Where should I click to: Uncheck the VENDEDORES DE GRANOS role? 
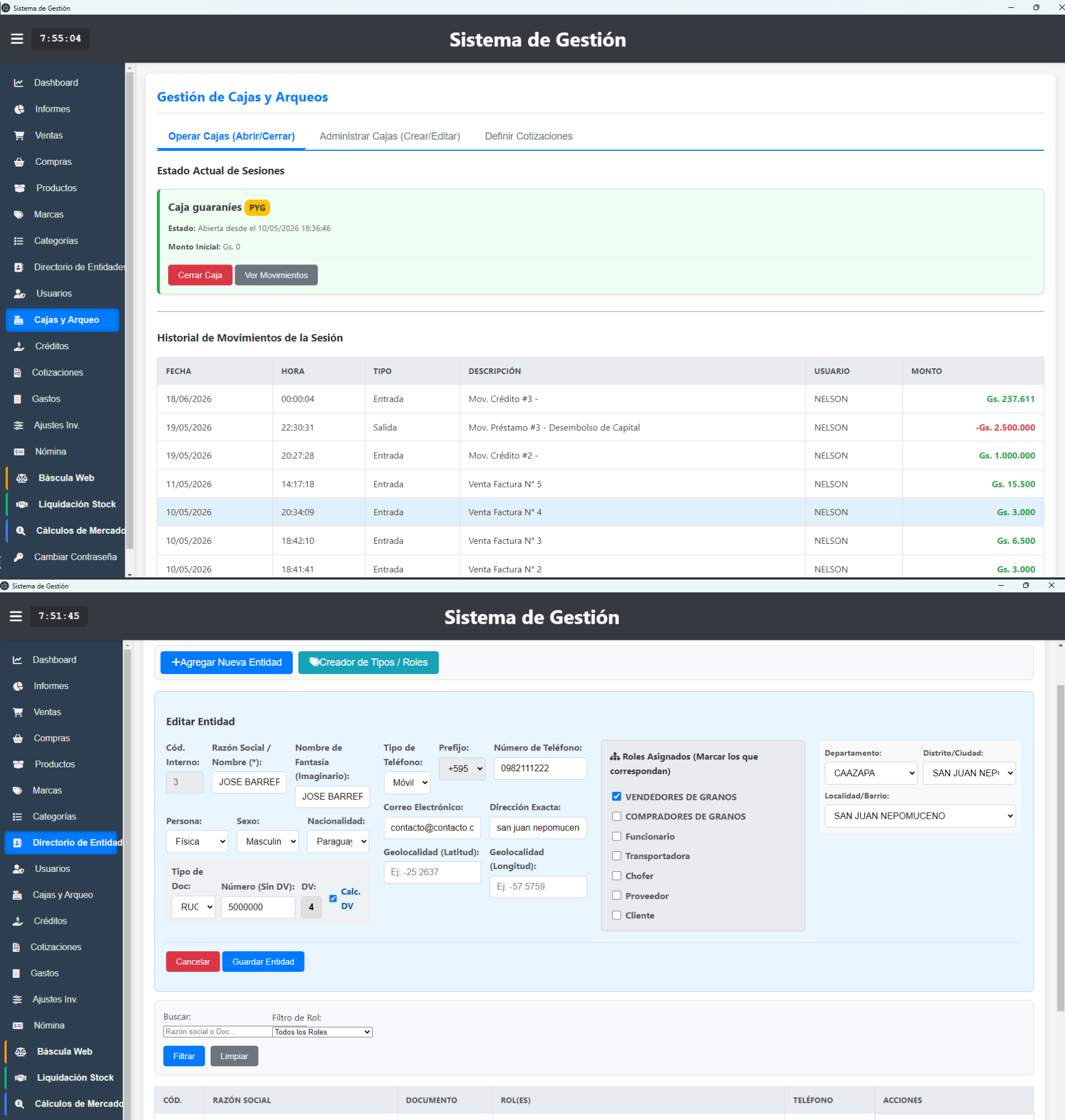tap(616, 796)
